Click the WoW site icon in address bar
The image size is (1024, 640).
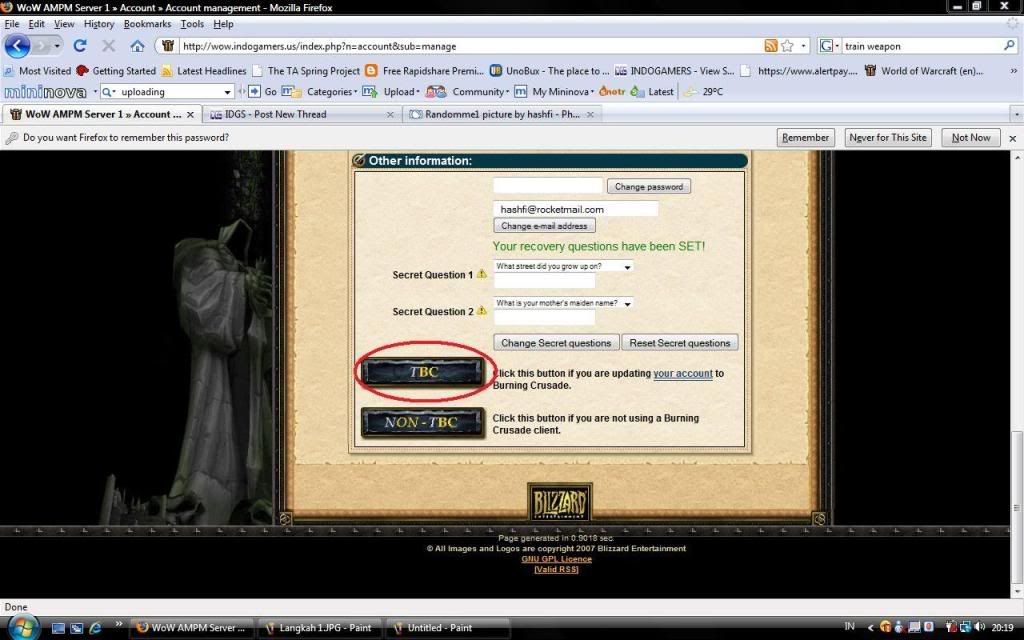[x=168, y=46]
